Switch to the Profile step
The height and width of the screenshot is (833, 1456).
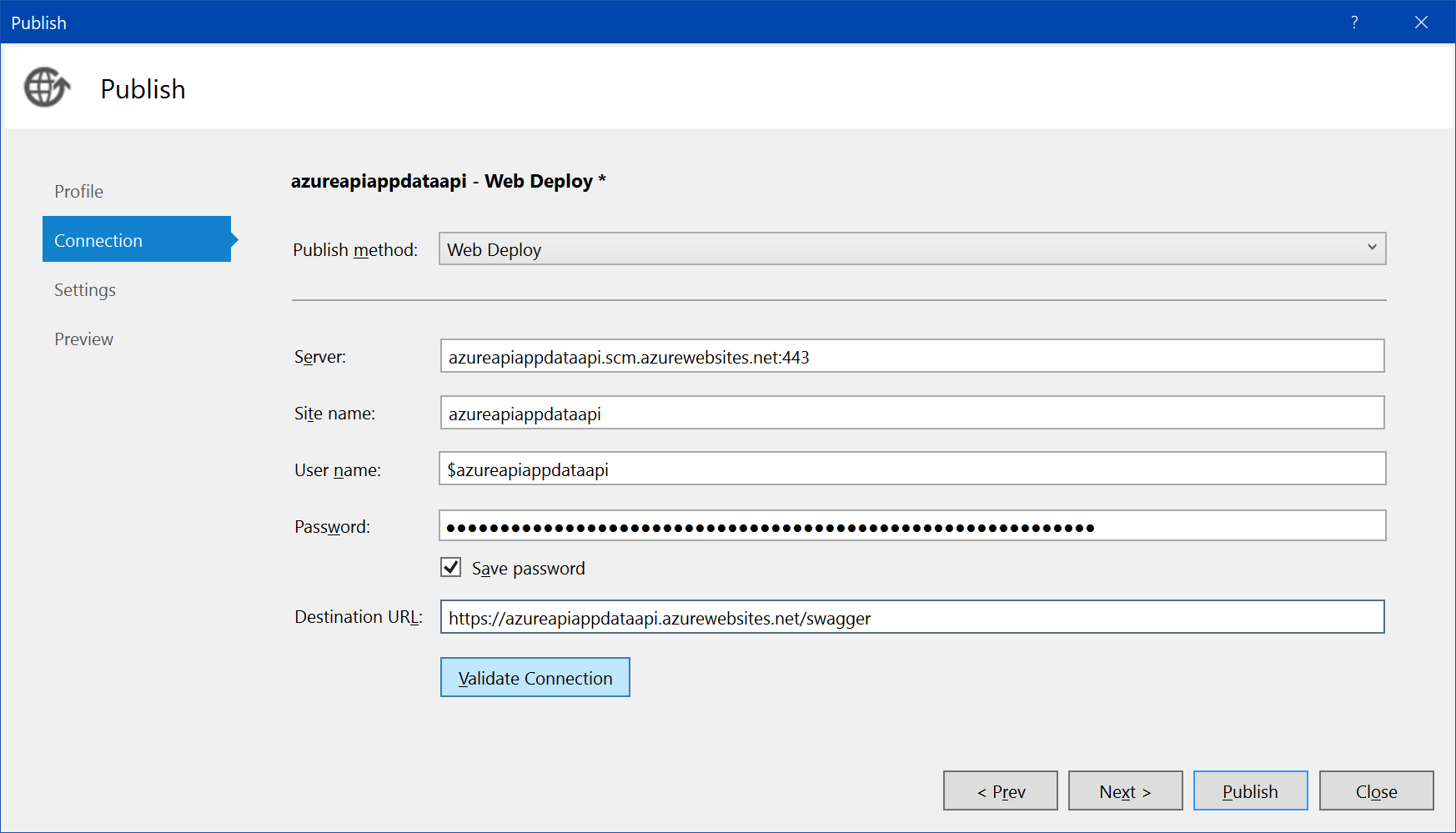tap(79, 192)
